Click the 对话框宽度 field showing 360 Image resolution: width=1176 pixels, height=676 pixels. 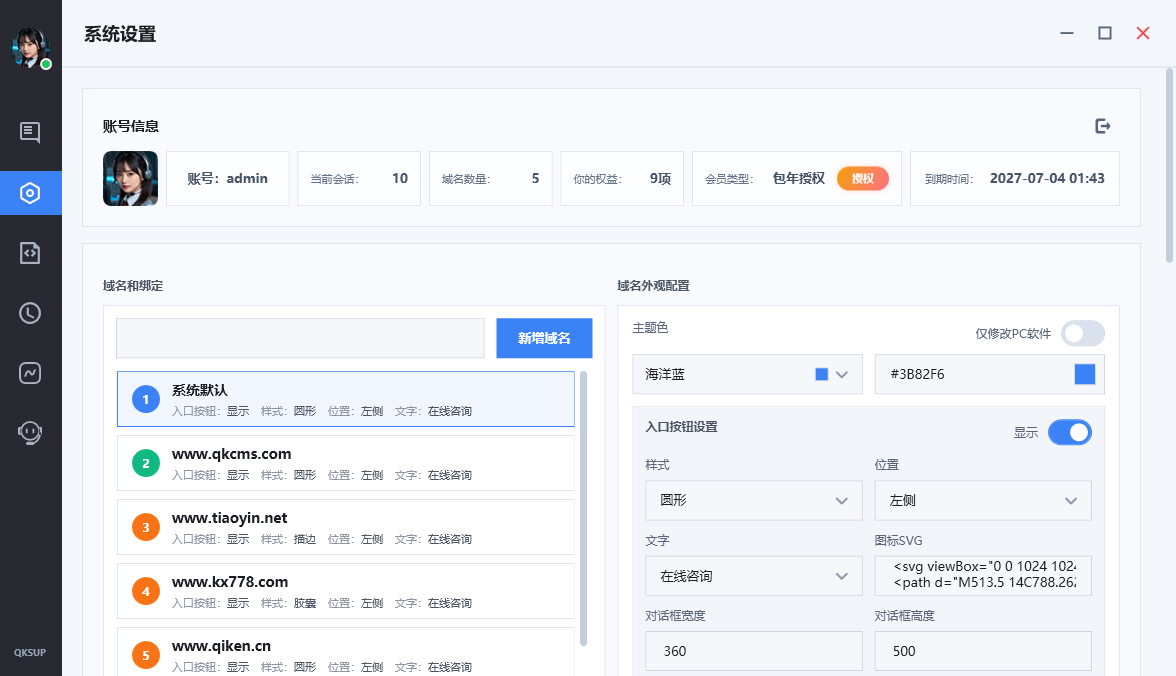click(754, 650)
